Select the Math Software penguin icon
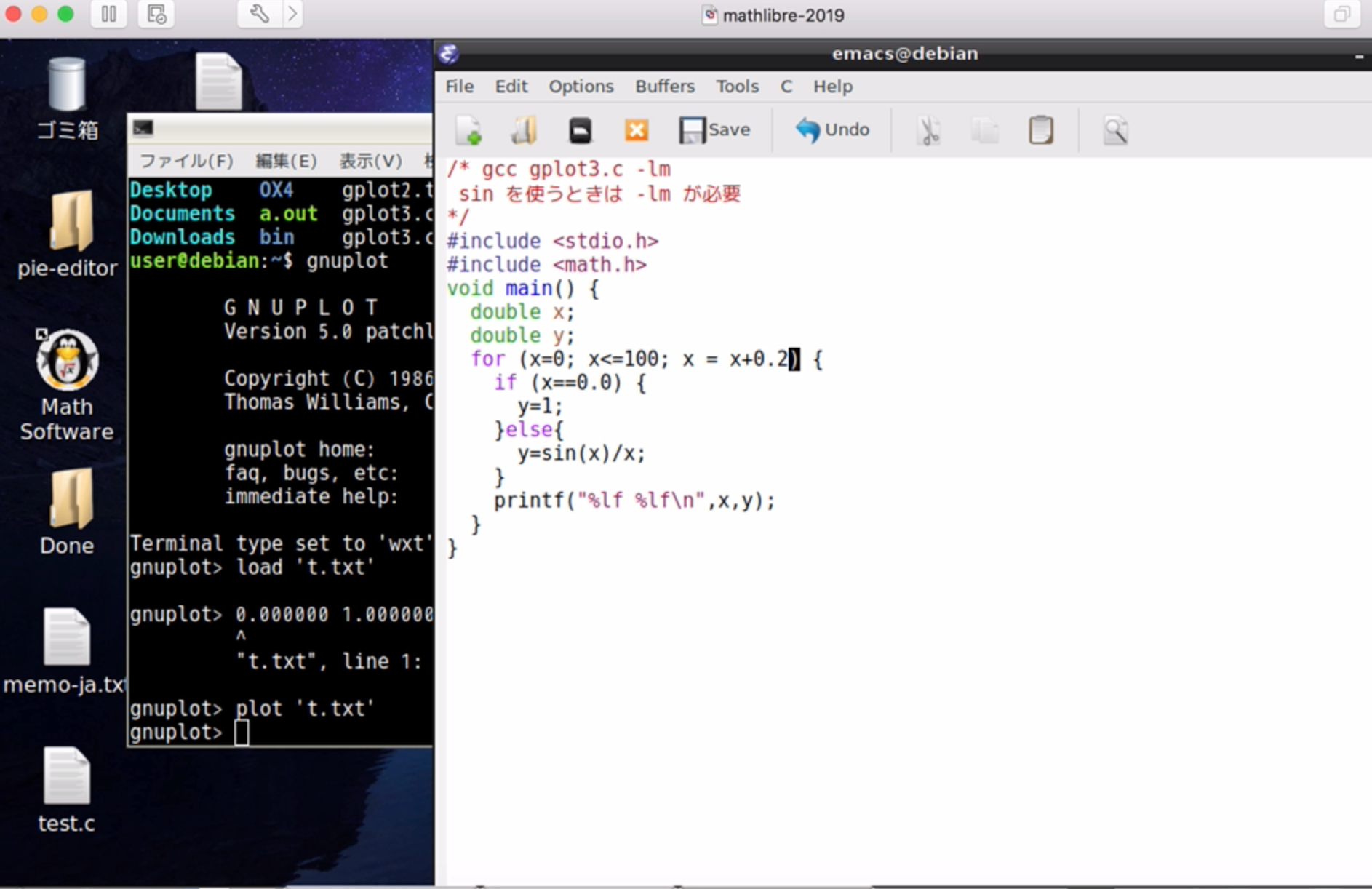The image size is (1372, 889). coord(67,386)
